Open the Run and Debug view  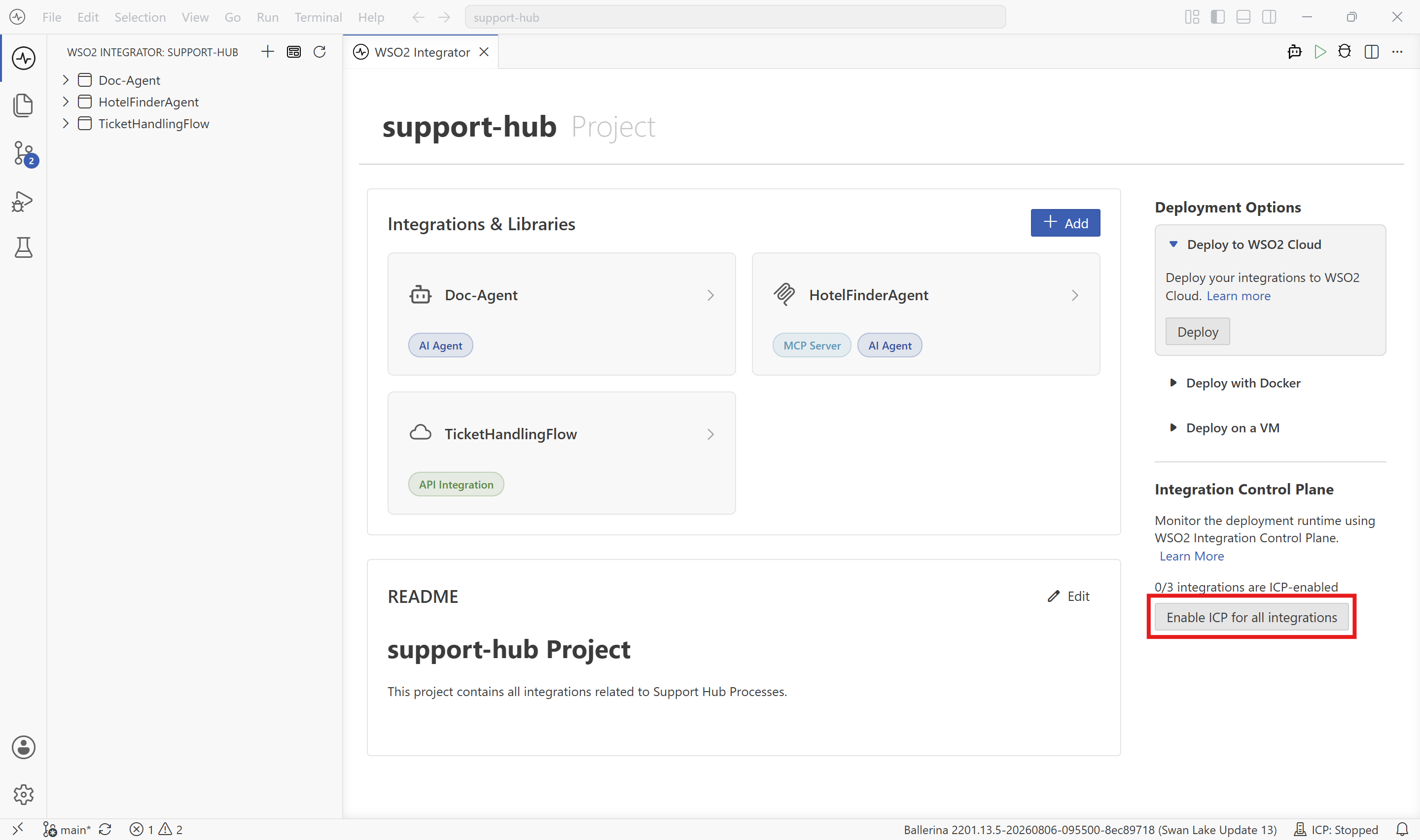coord(23,201)
